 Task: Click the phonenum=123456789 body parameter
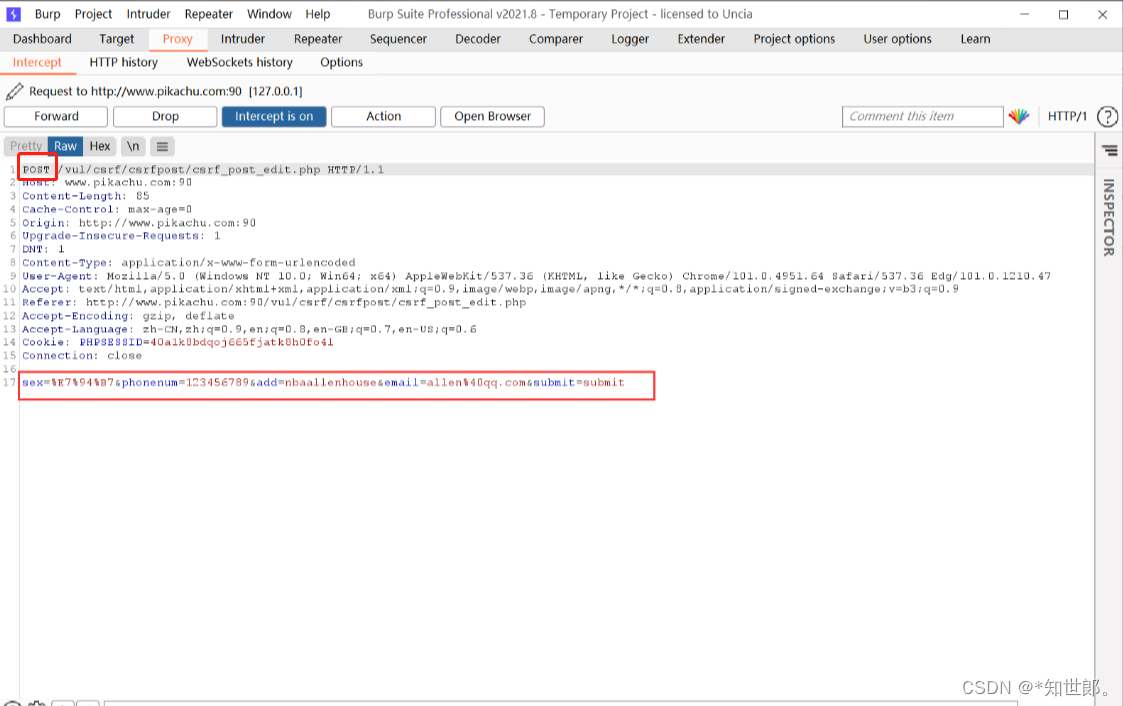[x=185, y=383]
